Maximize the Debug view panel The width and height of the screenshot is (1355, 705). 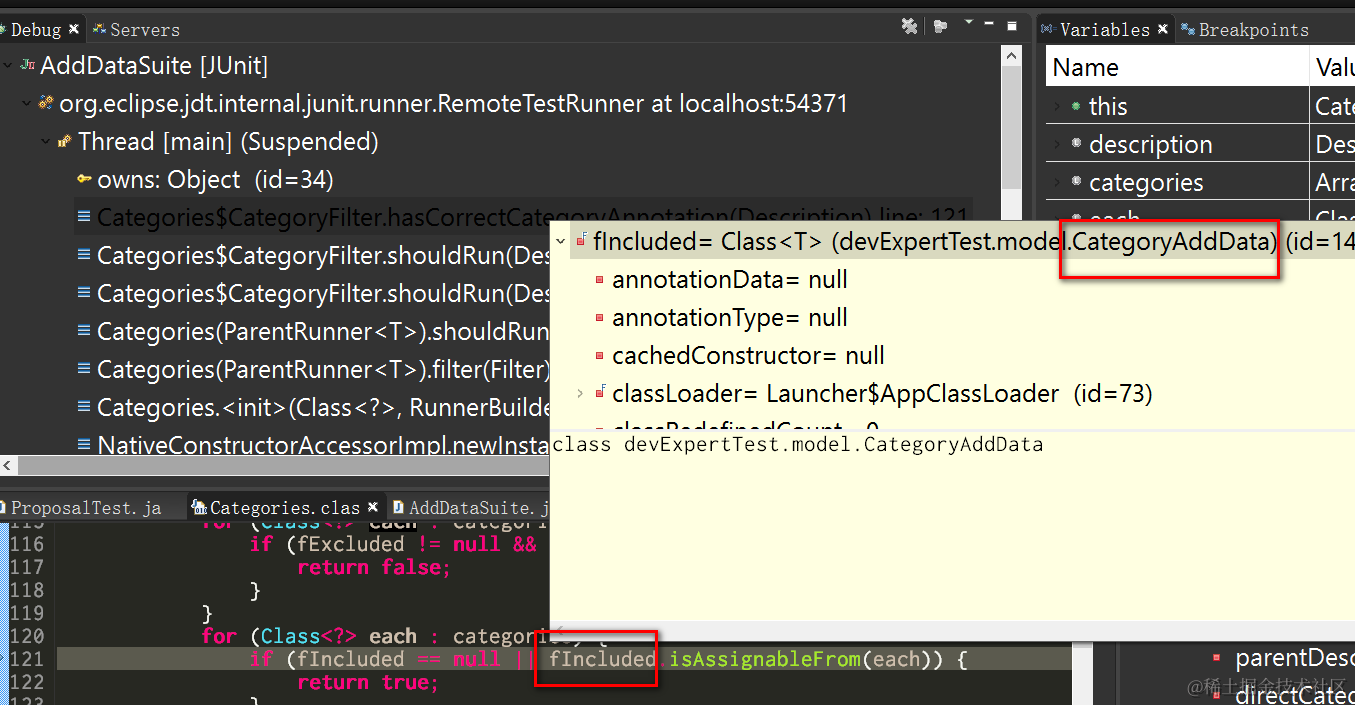click(1012, 25)
